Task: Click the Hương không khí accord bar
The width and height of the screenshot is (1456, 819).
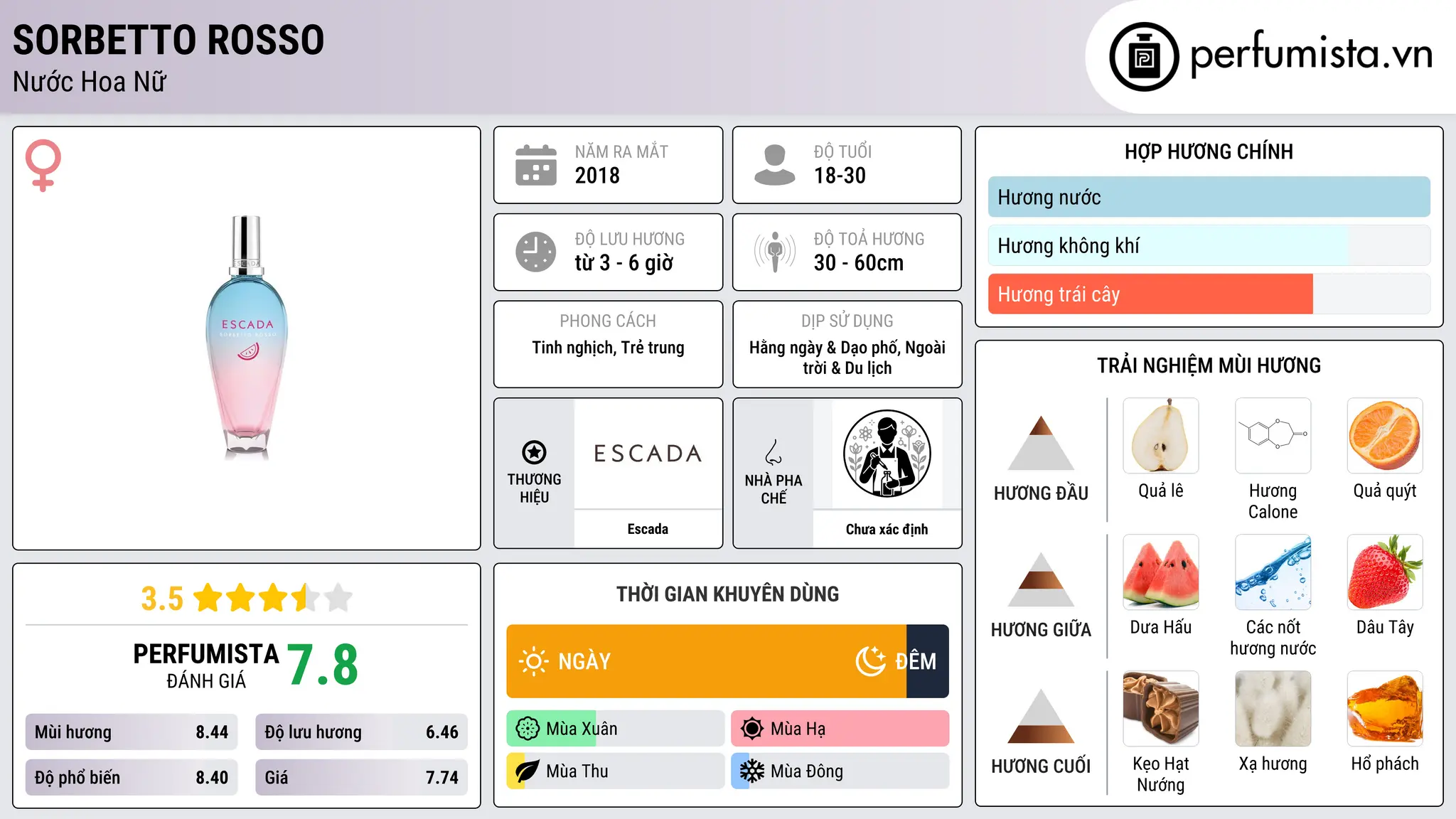Action: click(x=1209, y=245)
